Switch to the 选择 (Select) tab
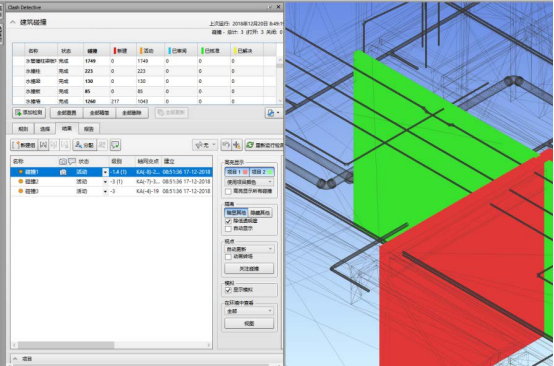The height and width of the screenshot is (366, 554). click(x=45, y=129)
